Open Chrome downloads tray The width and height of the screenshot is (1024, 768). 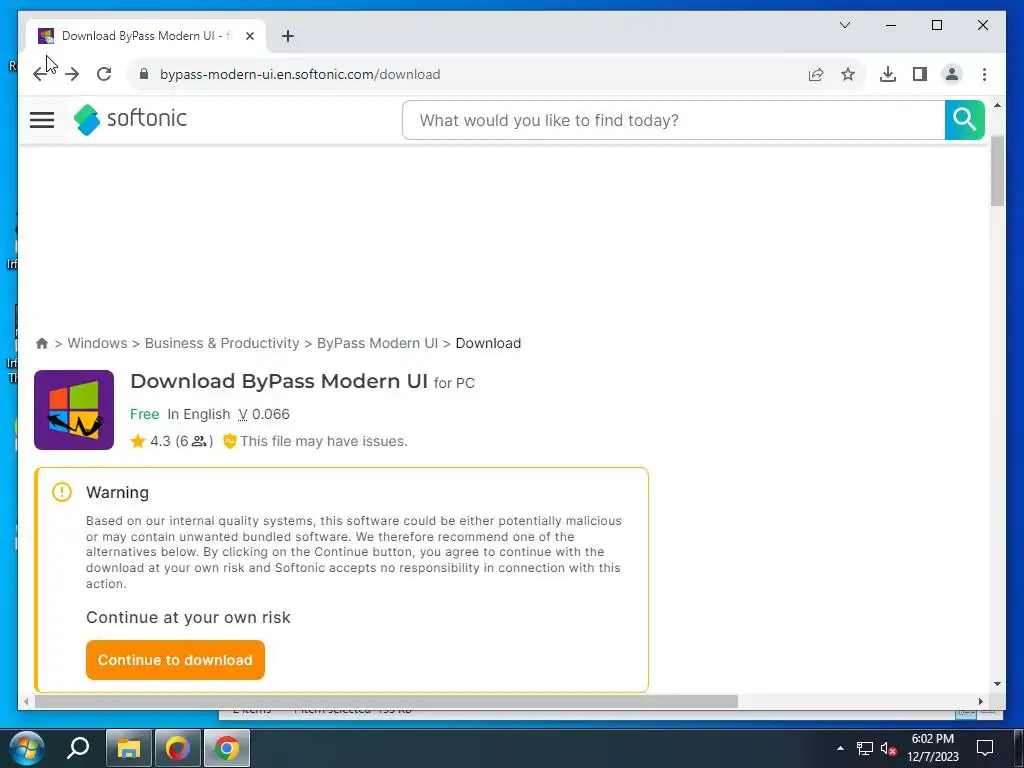pos(888,74)
